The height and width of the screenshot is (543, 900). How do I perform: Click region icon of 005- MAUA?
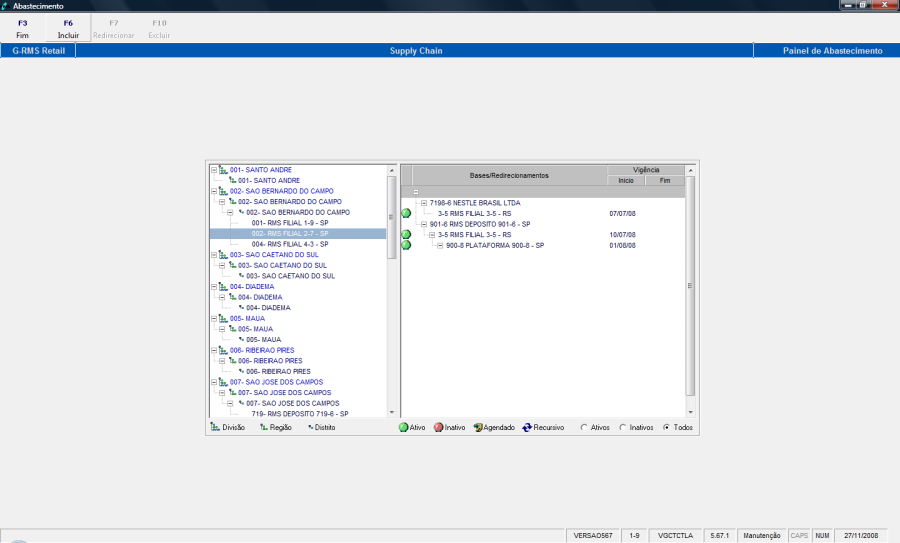click(232, 329)
